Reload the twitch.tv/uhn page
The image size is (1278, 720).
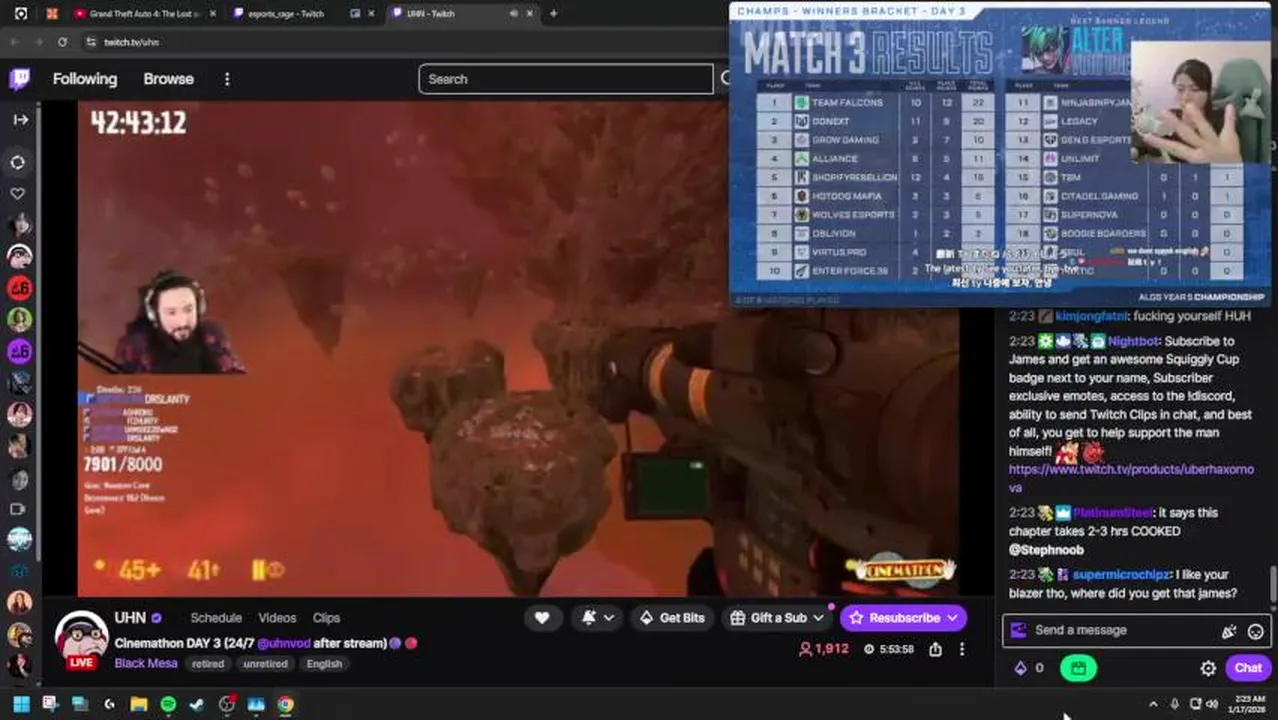pyautogui.click(x=62, y=42)
